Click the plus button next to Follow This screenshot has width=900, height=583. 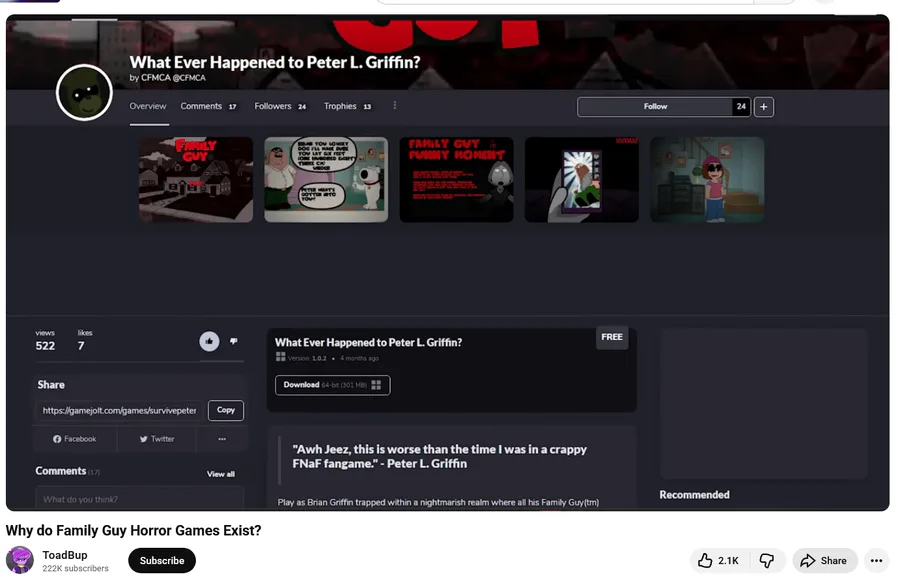point(763,107)
